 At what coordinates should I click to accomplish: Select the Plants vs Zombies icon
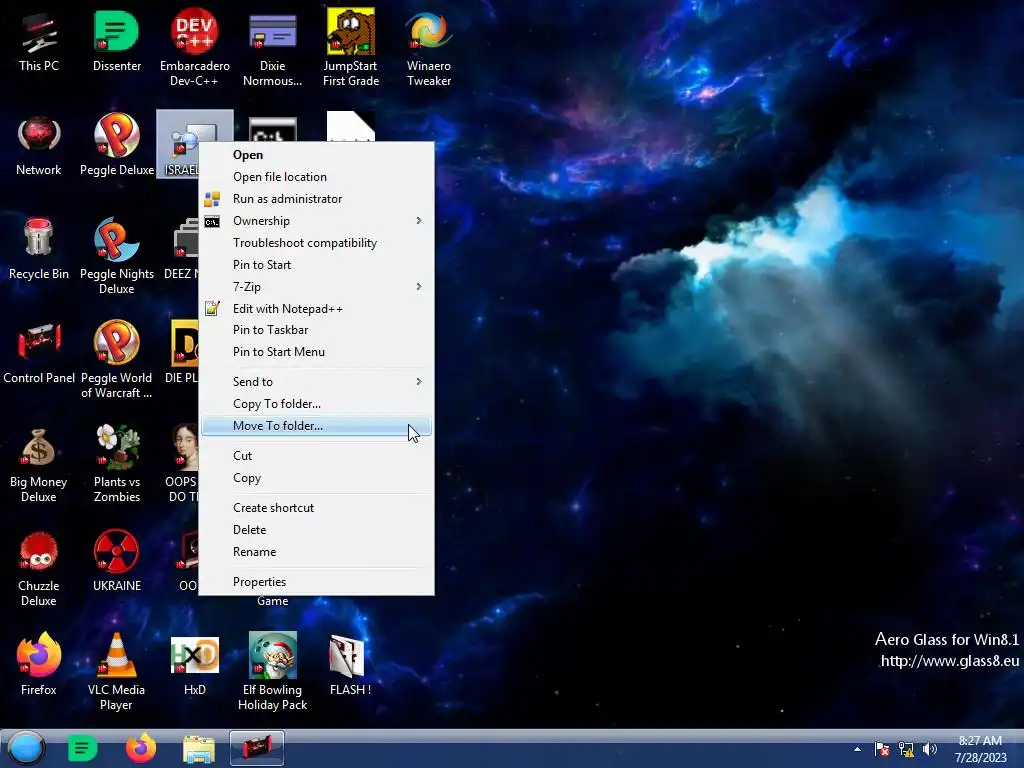pos(116,464)
